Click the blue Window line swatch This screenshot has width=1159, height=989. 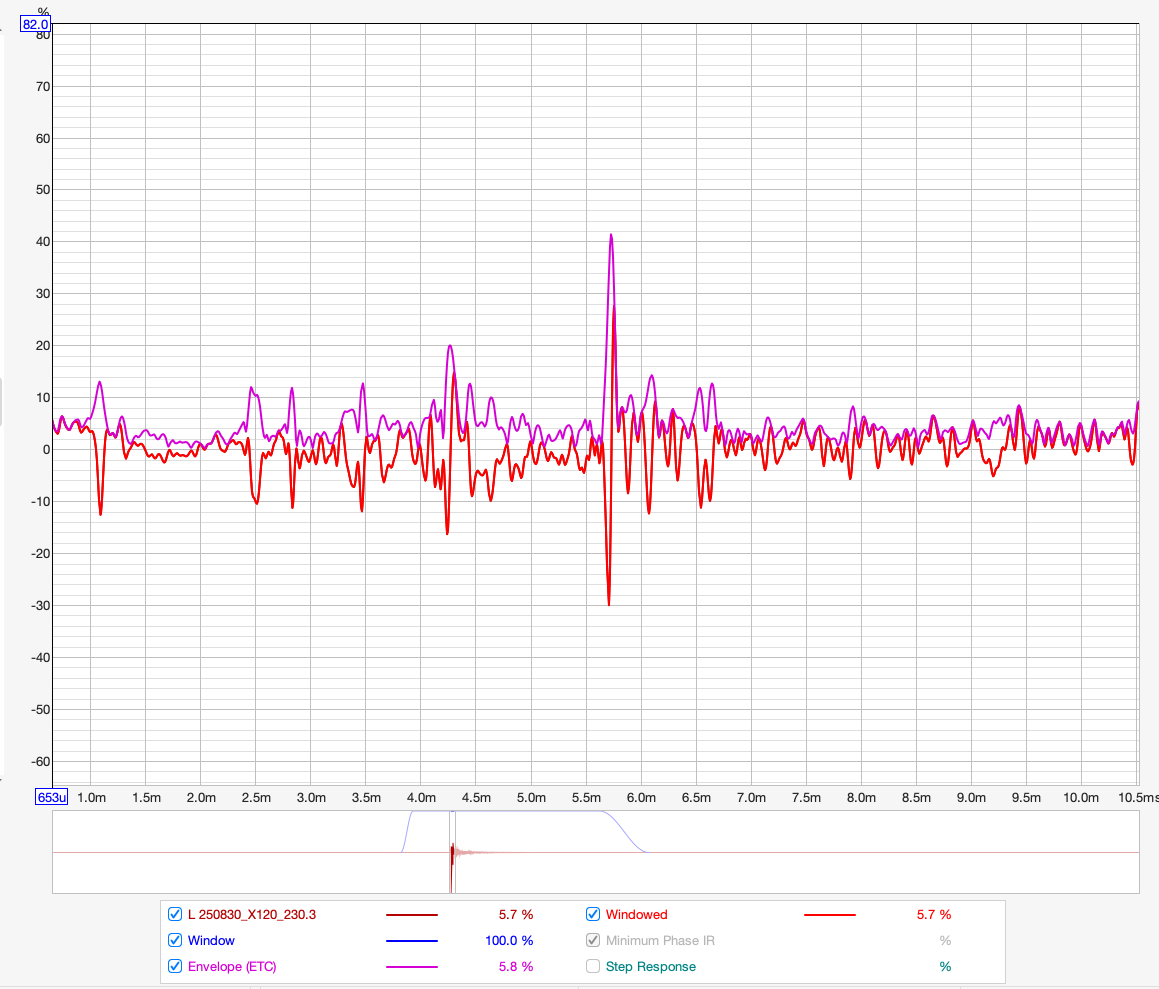(411, 941)
